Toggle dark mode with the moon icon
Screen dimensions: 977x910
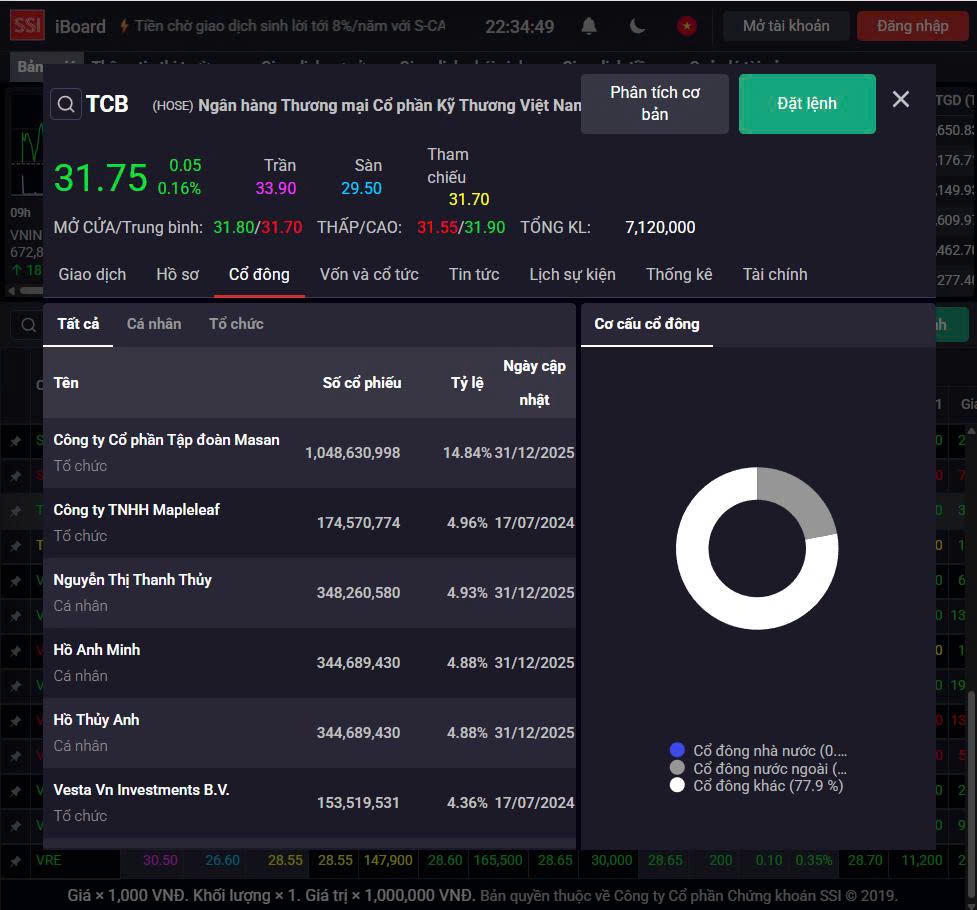(637, 26)
